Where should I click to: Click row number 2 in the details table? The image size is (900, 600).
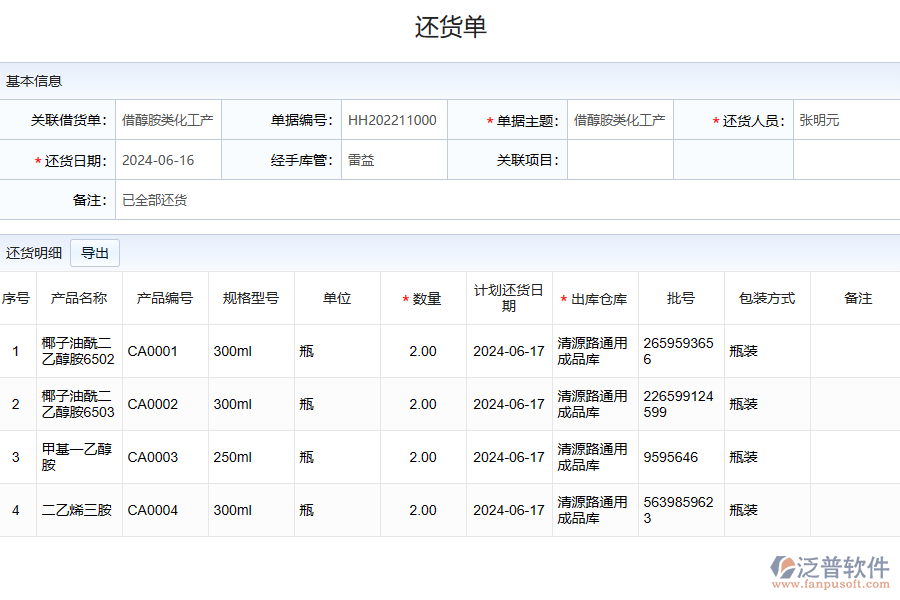(16, 404)
